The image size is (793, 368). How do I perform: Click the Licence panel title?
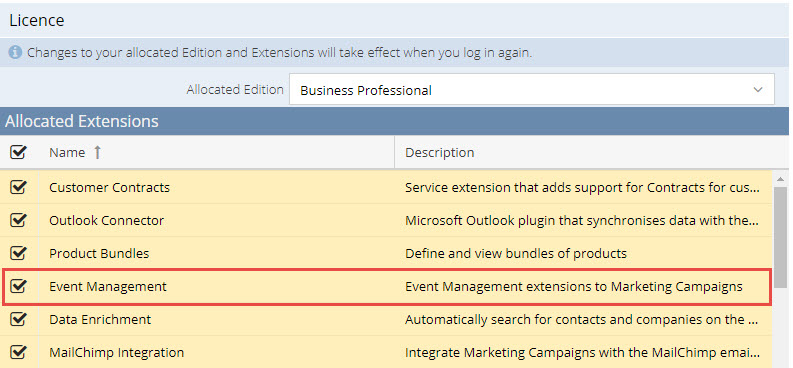[x=36, y=21]
